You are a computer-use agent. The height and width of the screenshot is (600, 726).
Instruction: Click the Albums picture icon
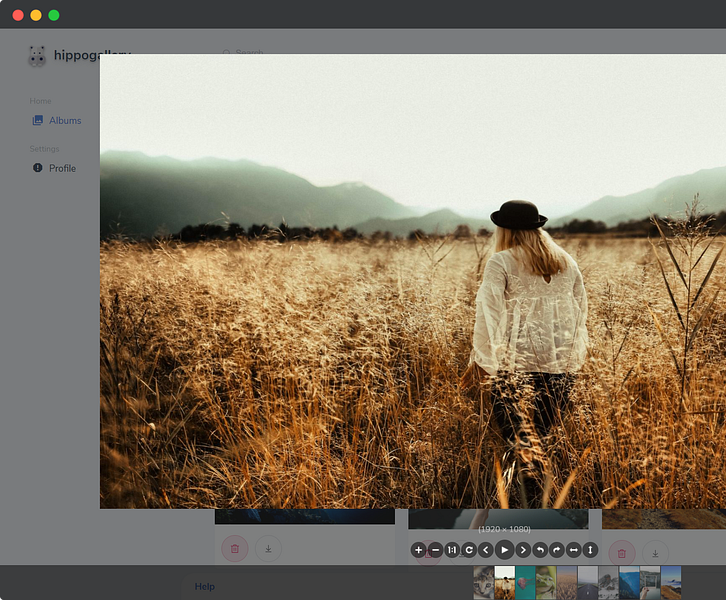38,120
